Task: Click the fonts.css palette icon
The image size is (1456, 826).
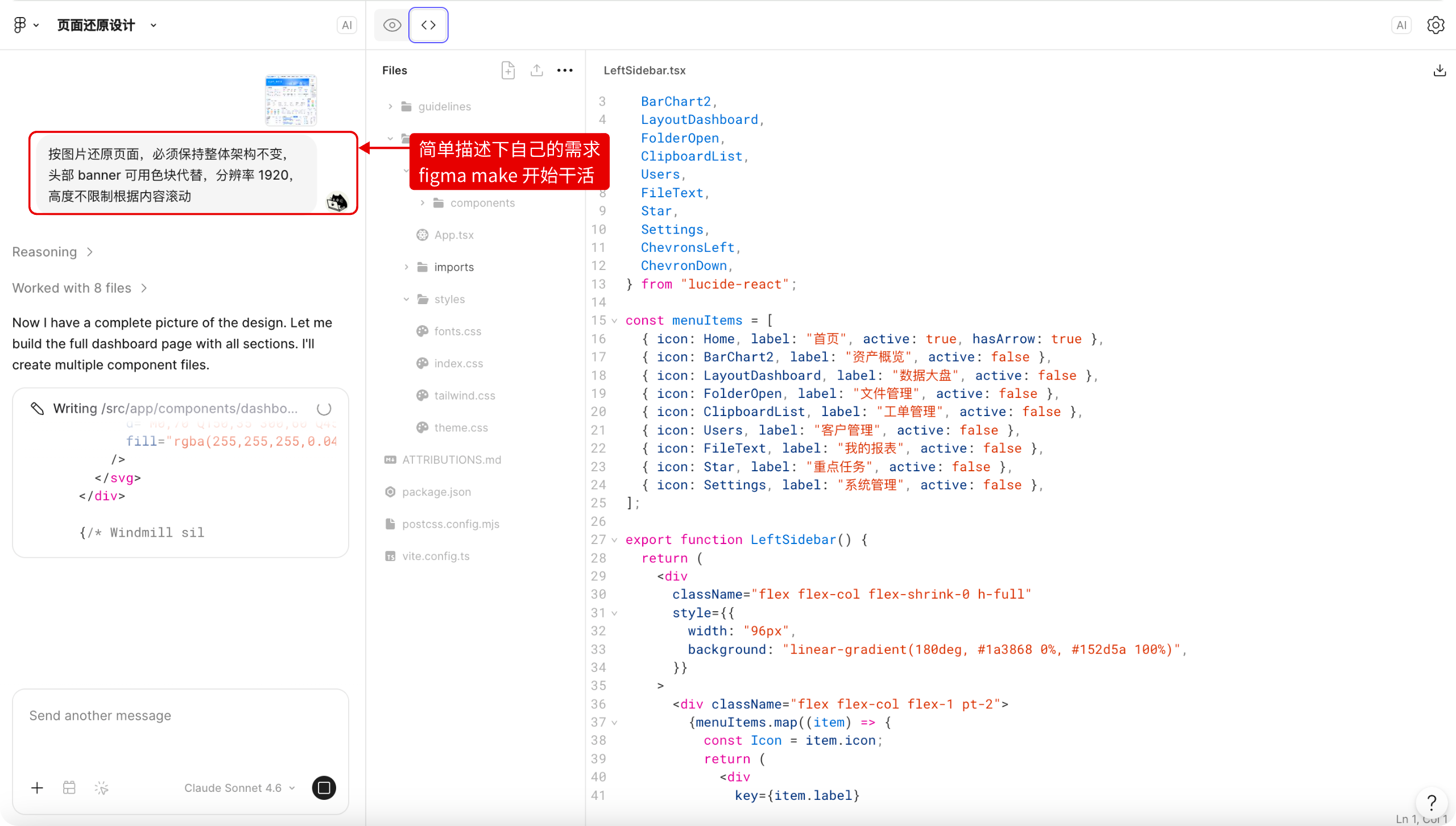Action: [422, 331]
